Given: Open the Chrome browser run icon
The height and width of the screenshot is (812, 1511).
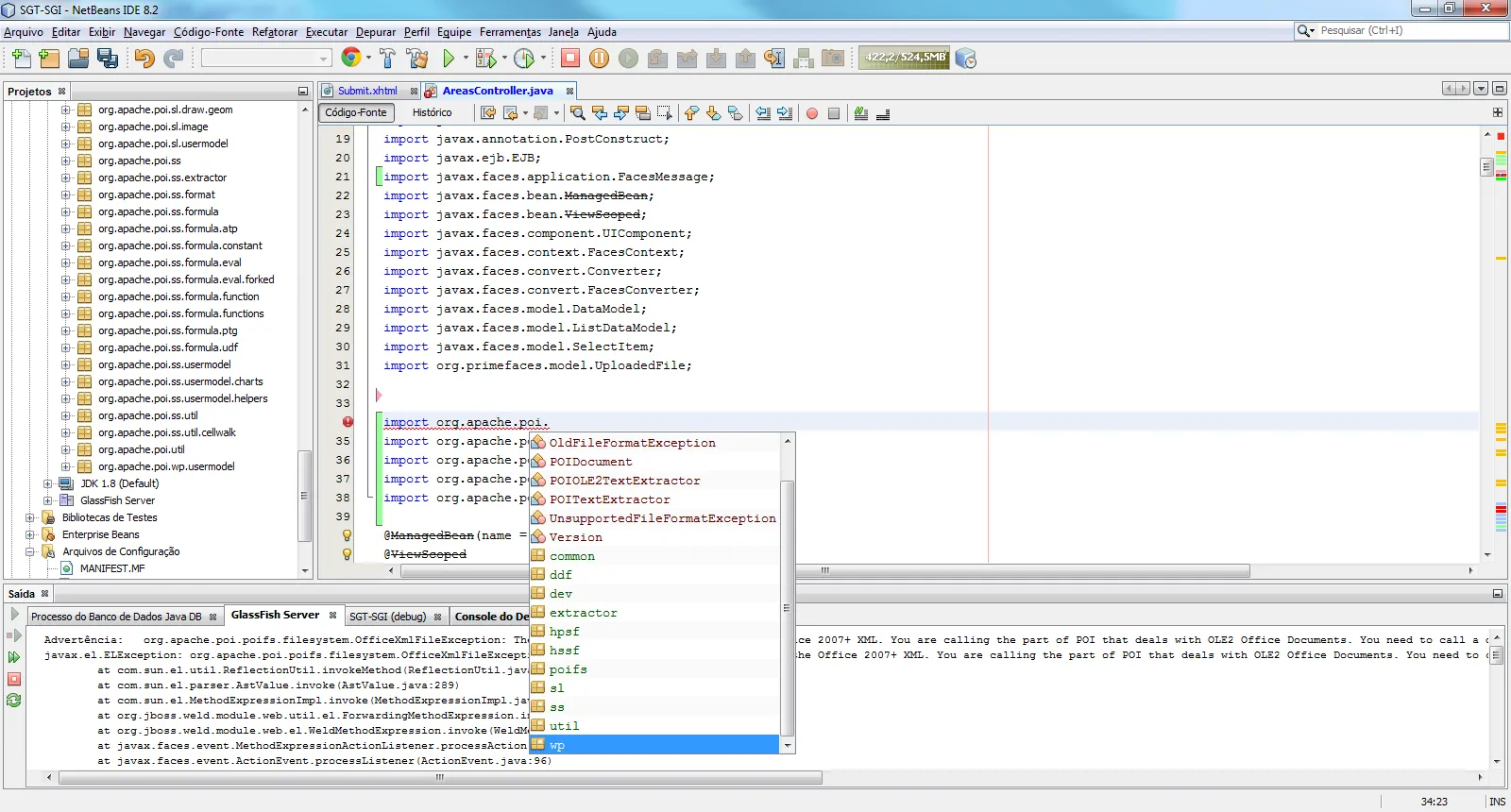Looking at the screenshot, I should (x=350, y=59).
